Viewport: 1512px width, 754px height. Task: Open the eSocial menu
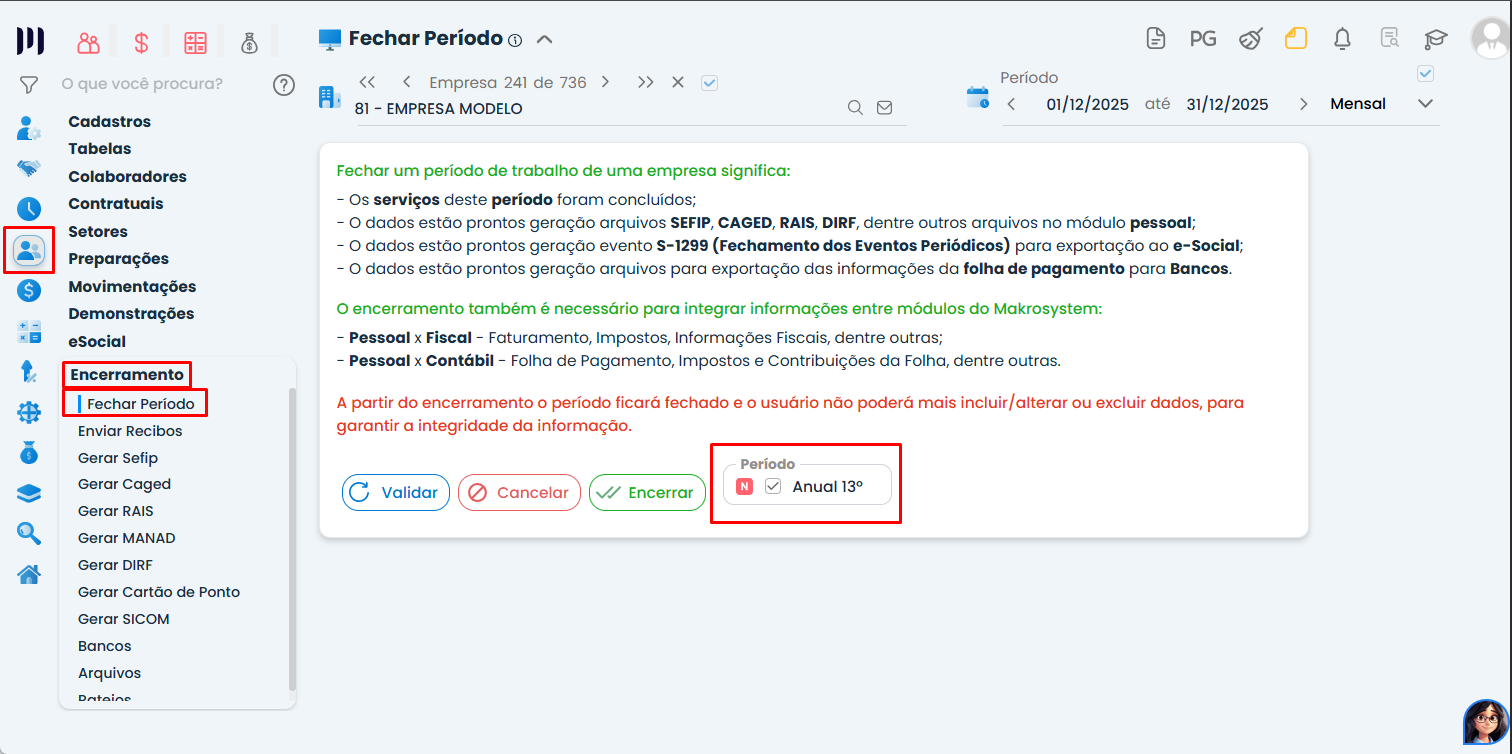point(97,342)
